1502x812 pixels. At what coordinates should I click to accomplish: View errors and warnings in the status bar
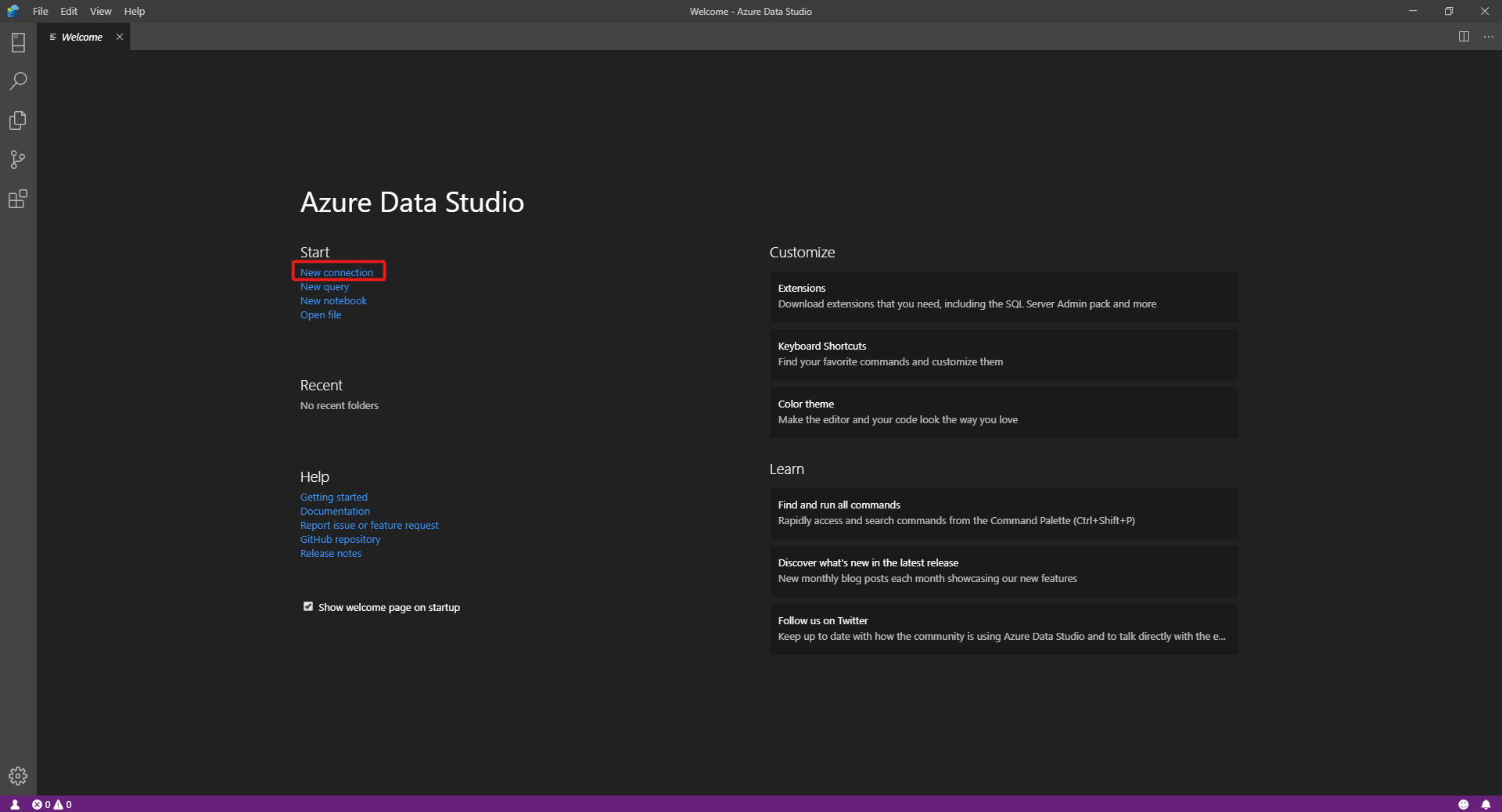point(50,805)
